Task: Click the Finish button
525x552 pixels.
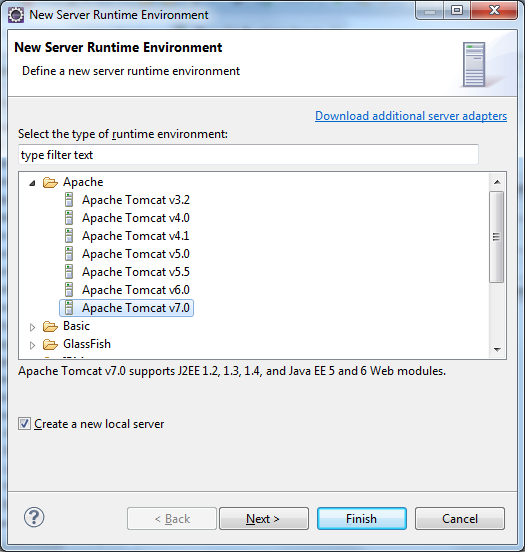Action: 362,519
